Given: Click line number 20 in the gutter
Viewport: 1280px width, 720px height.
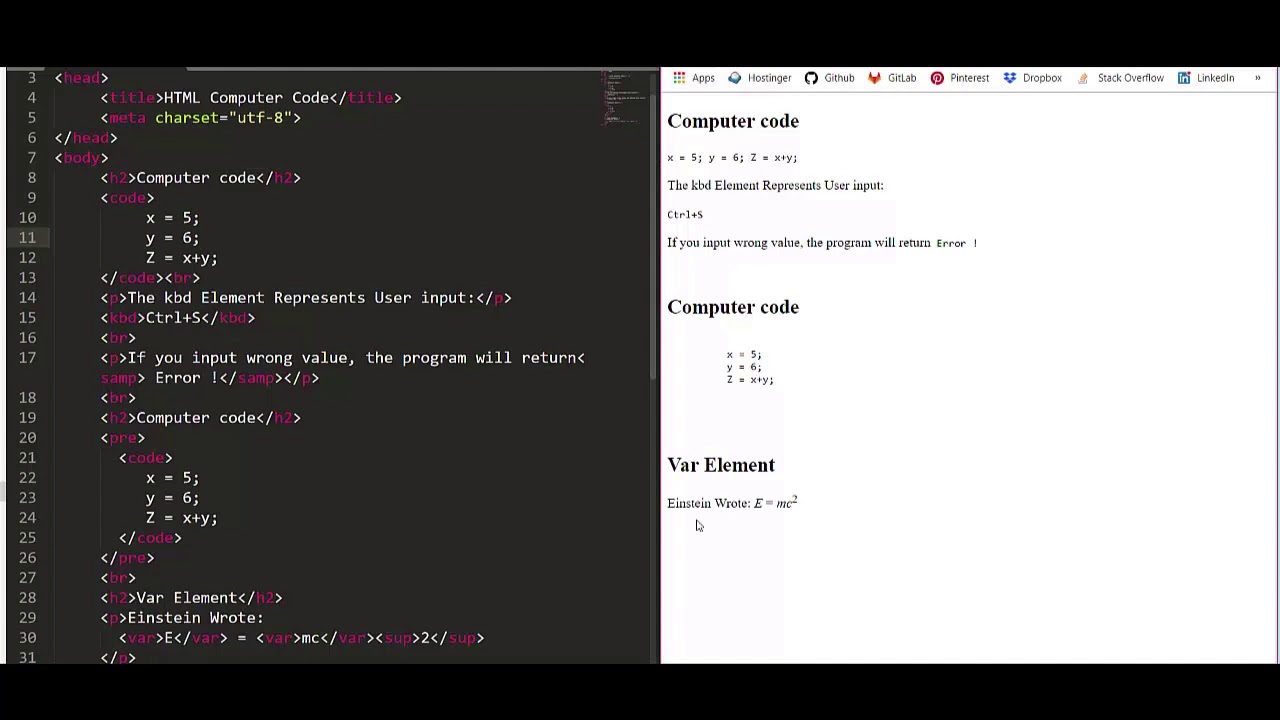Looking at the screenshot, I should click(x=27, y=438).
